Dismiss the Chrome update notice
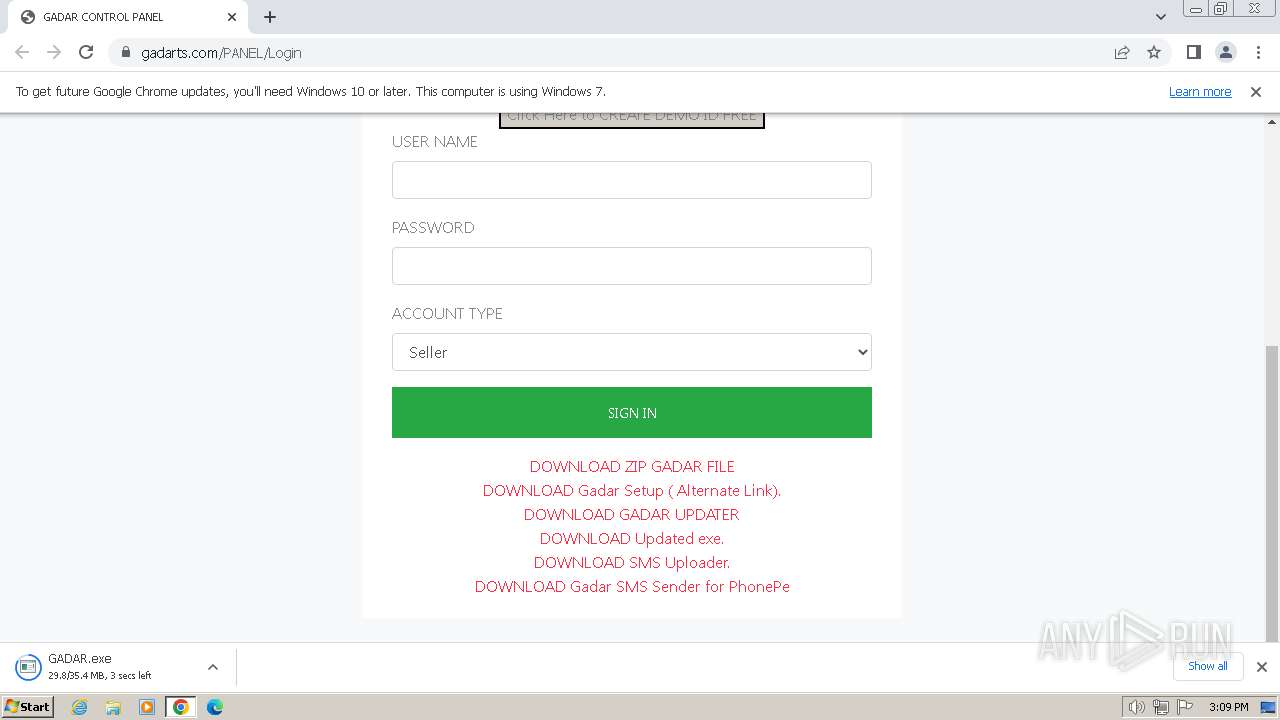The image size is (1280, 720). (1256, 91)
